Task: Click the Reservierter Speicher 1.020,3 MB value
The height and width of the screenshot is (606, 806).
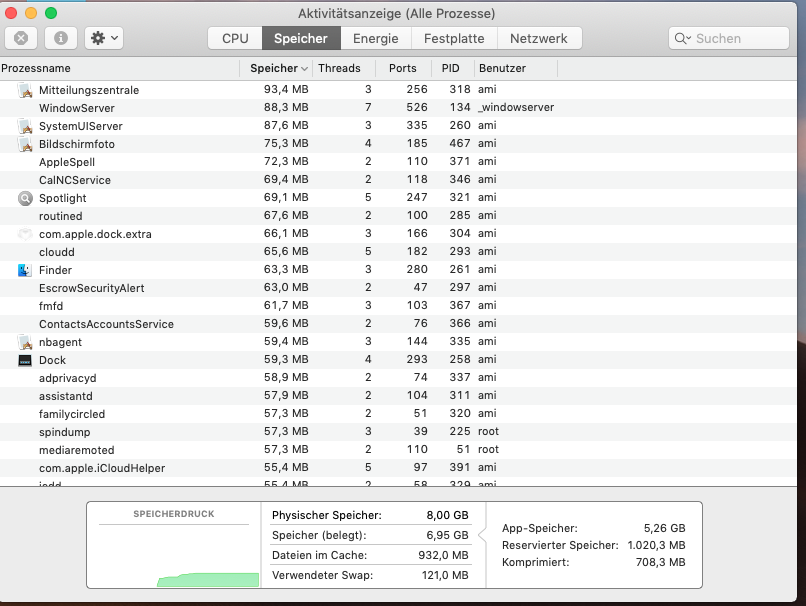Action: tap(656, 545)
